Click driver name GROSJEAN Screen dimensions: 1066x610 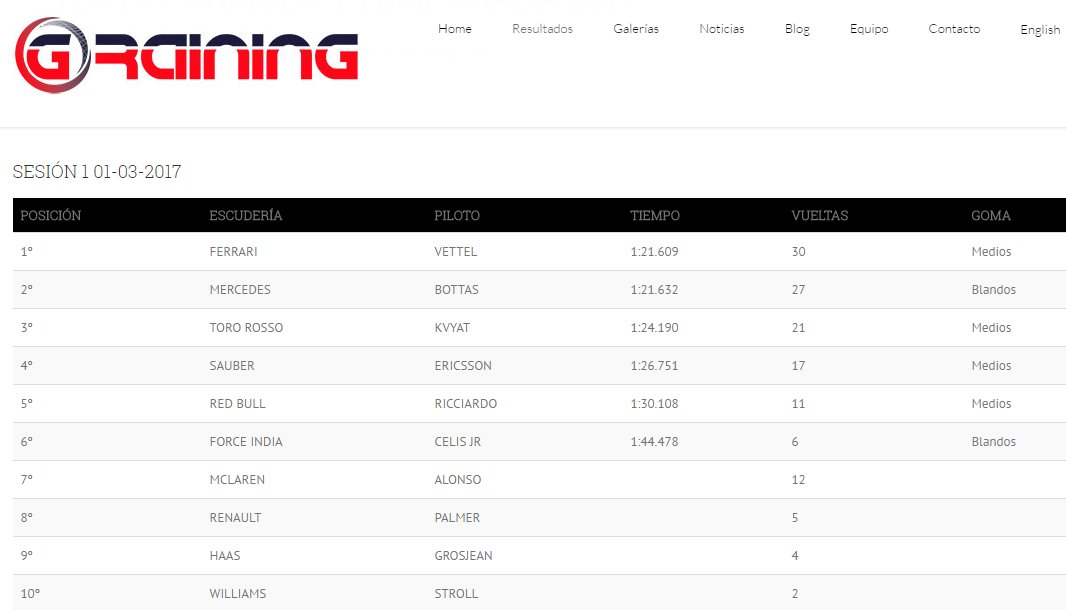click(x=464, y=556)
